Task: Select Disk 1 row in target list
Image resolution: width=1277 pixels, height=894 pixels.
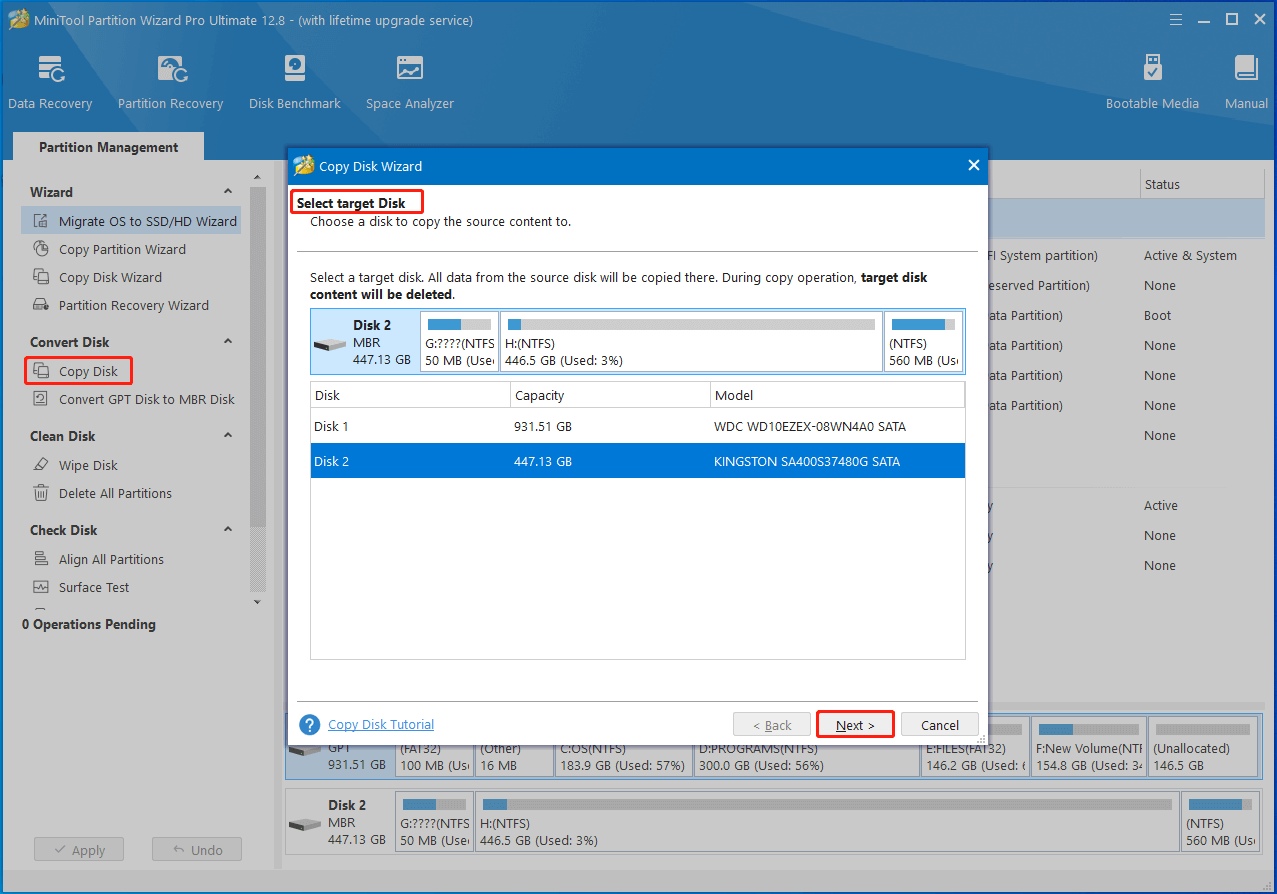Action: tap(637, 426)
